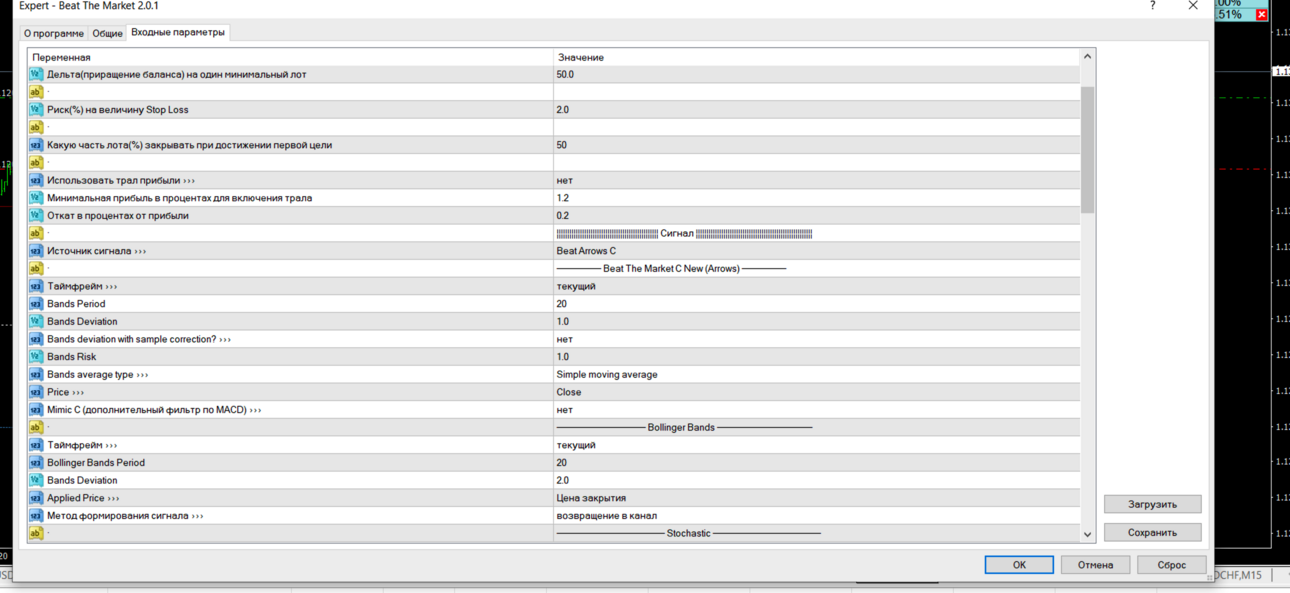Click the icon beside 'Applied Price'
Screen dimensions: 1290x593
pos(36,498)
